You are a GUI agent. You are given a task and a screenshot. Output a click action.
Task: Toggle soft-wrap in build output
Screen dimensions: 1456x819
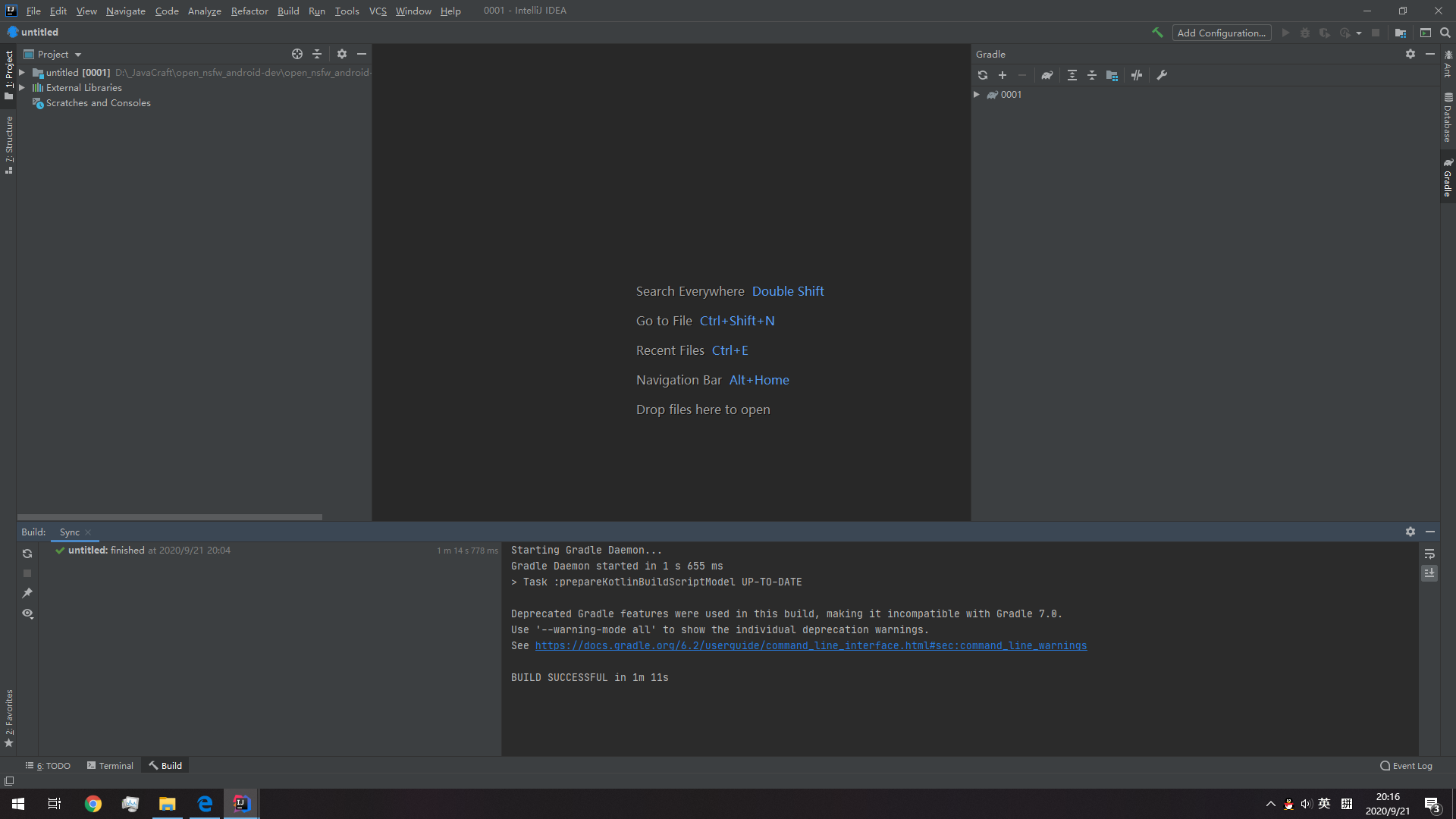(x=1429, y=554)
